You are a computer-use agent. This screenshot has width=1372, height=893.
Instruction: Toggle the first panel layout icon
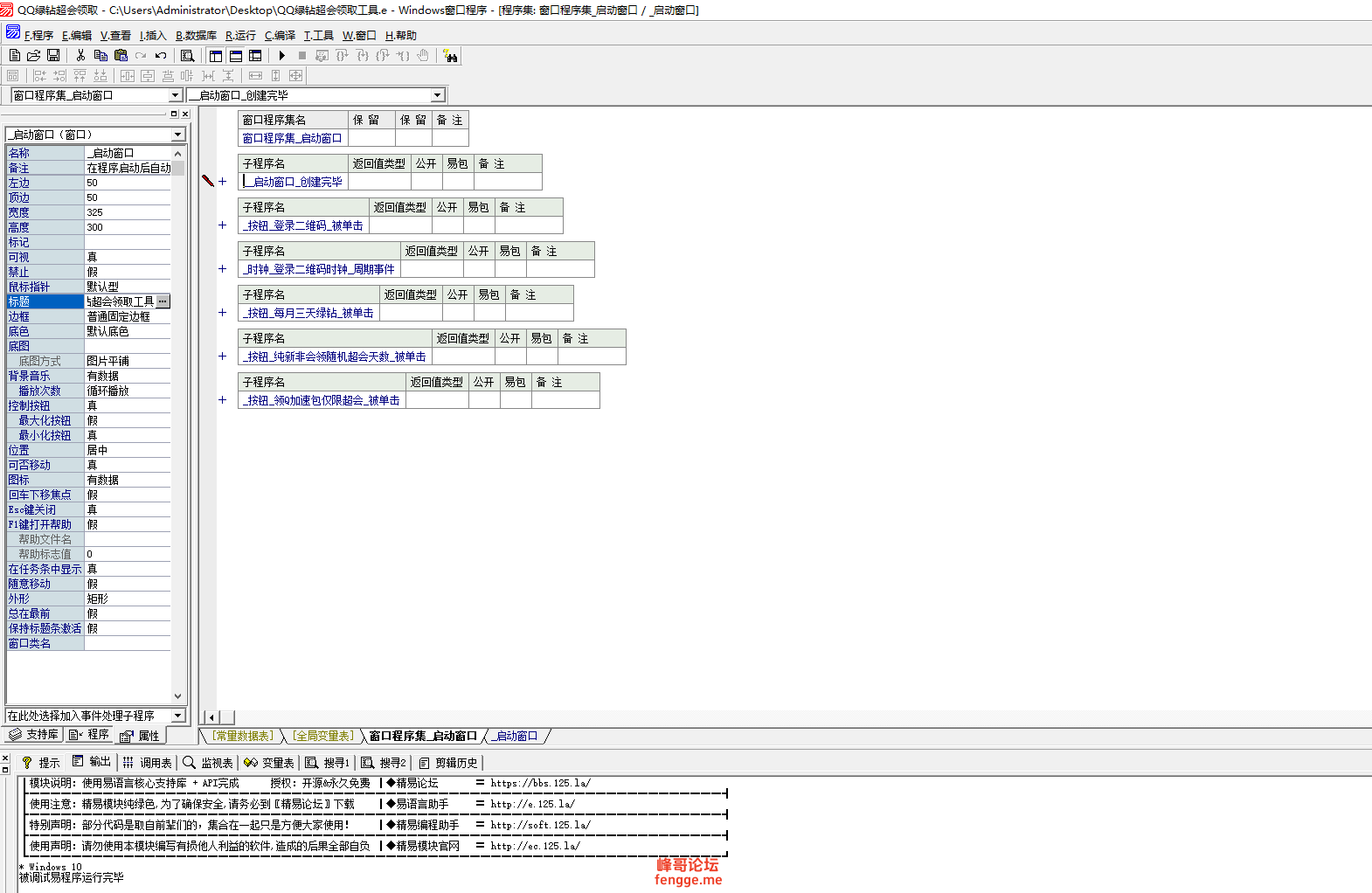pyautogui.click(x=216, y=55)
